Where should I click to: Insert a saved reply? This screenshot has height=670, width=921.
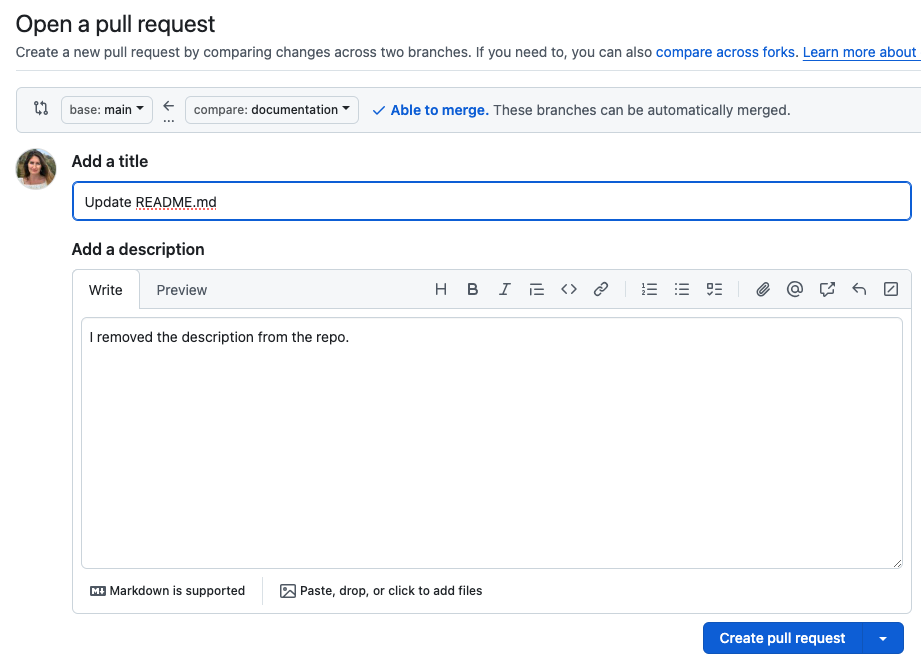coord(859,290)
